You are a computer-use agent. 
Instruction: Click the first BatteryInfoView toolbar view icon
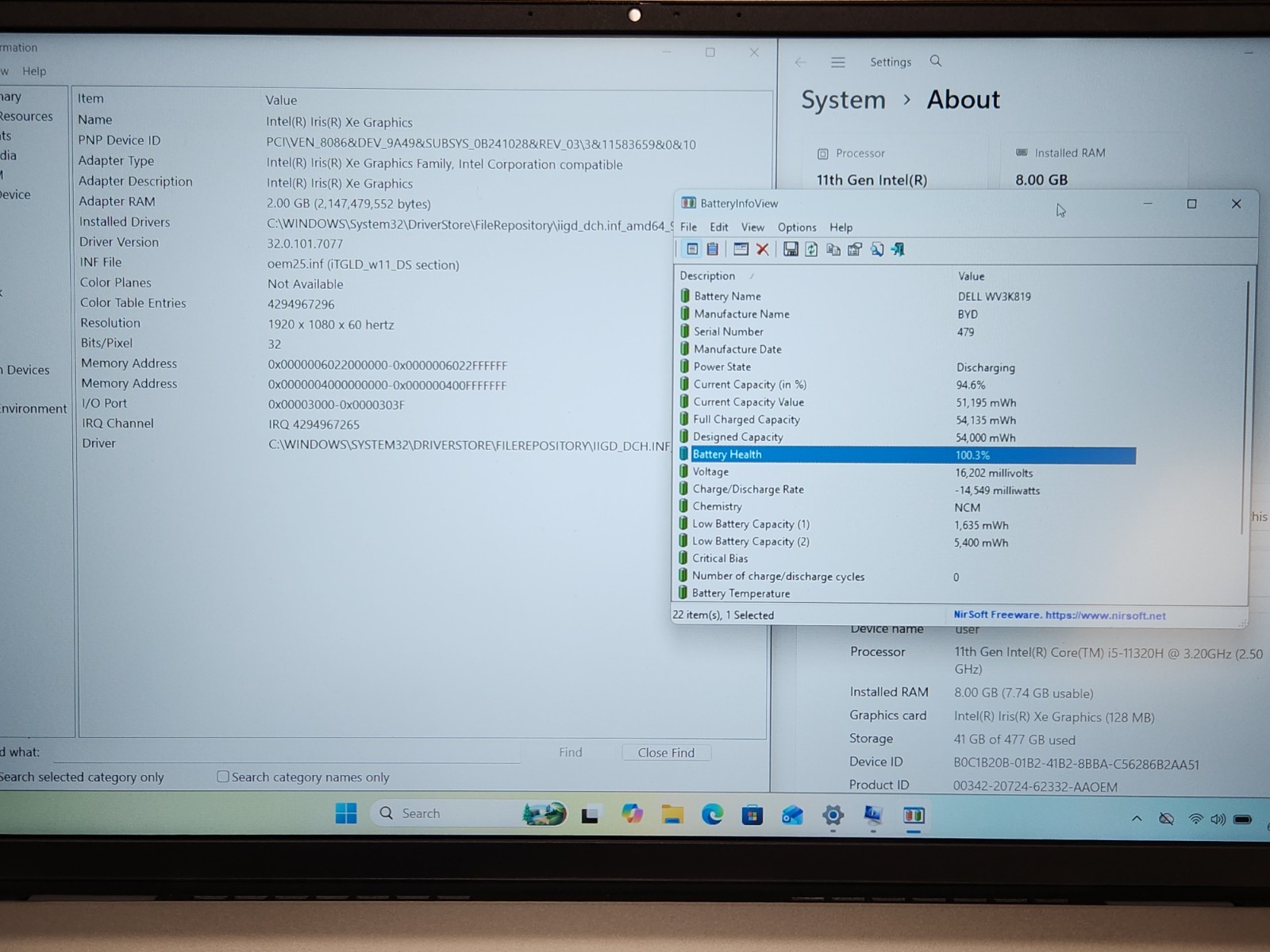[x=692, y=249]
